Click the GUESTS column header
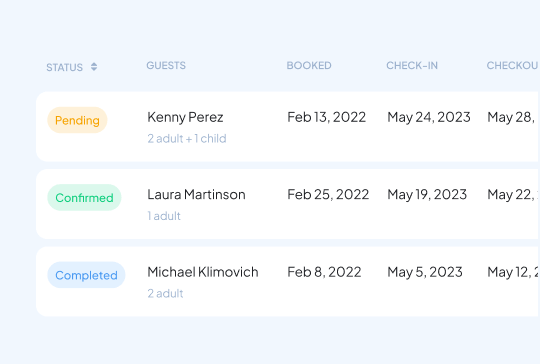This screenshot has width=540, height=364. click(x=166, y=65)
